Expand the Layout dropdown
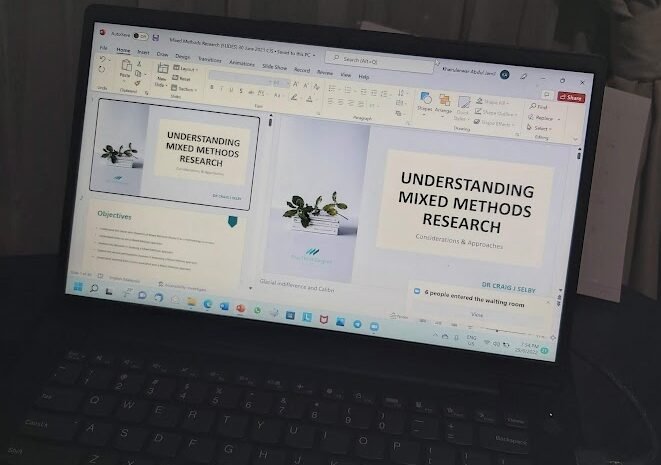Screen dimensions: 661x465 [x=185, y=68]
